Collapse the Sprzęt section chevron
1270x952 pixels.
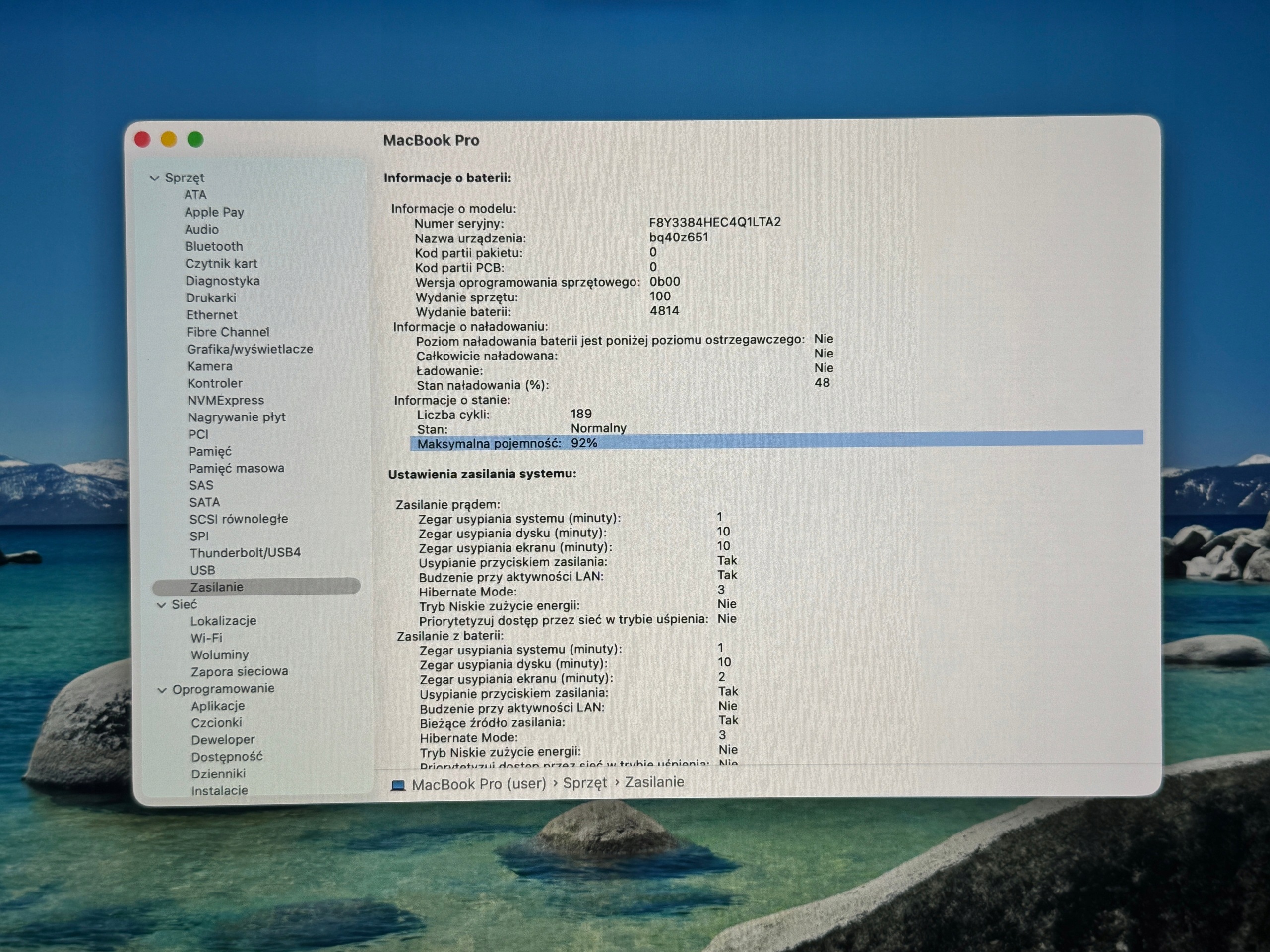(x=154, y=178)
